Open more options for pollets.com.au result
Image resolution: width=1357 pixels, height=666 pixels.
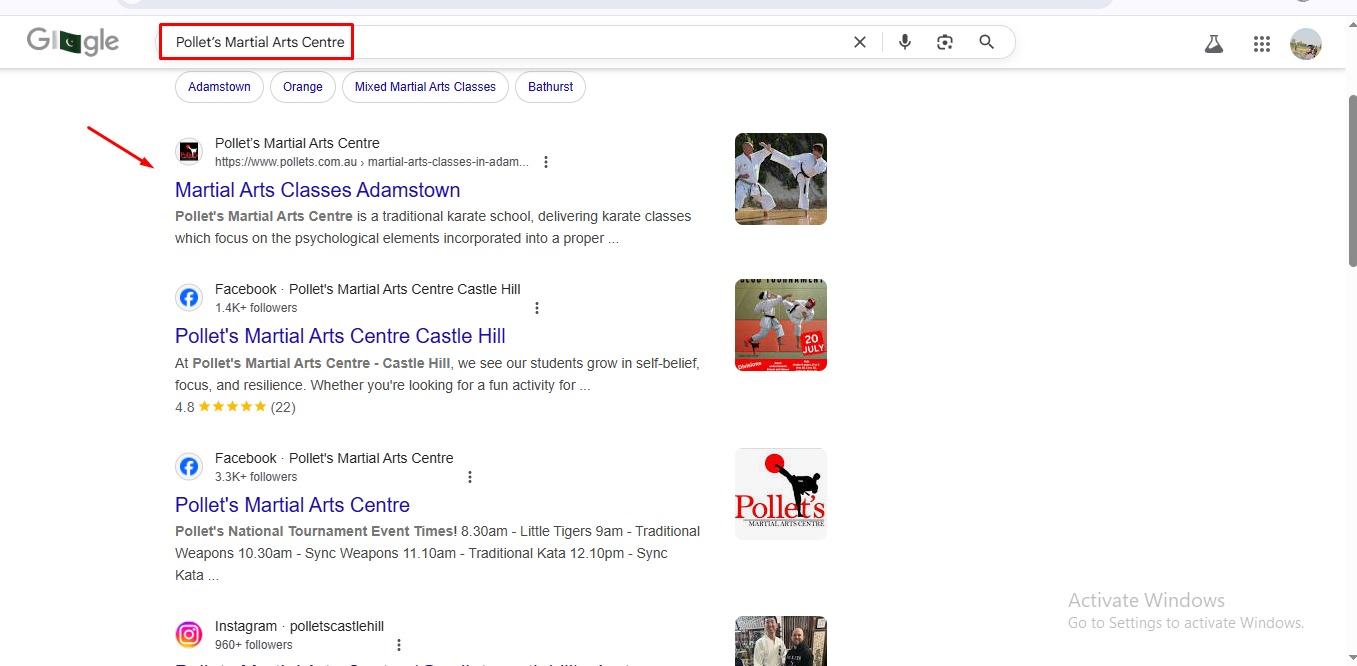546,162
